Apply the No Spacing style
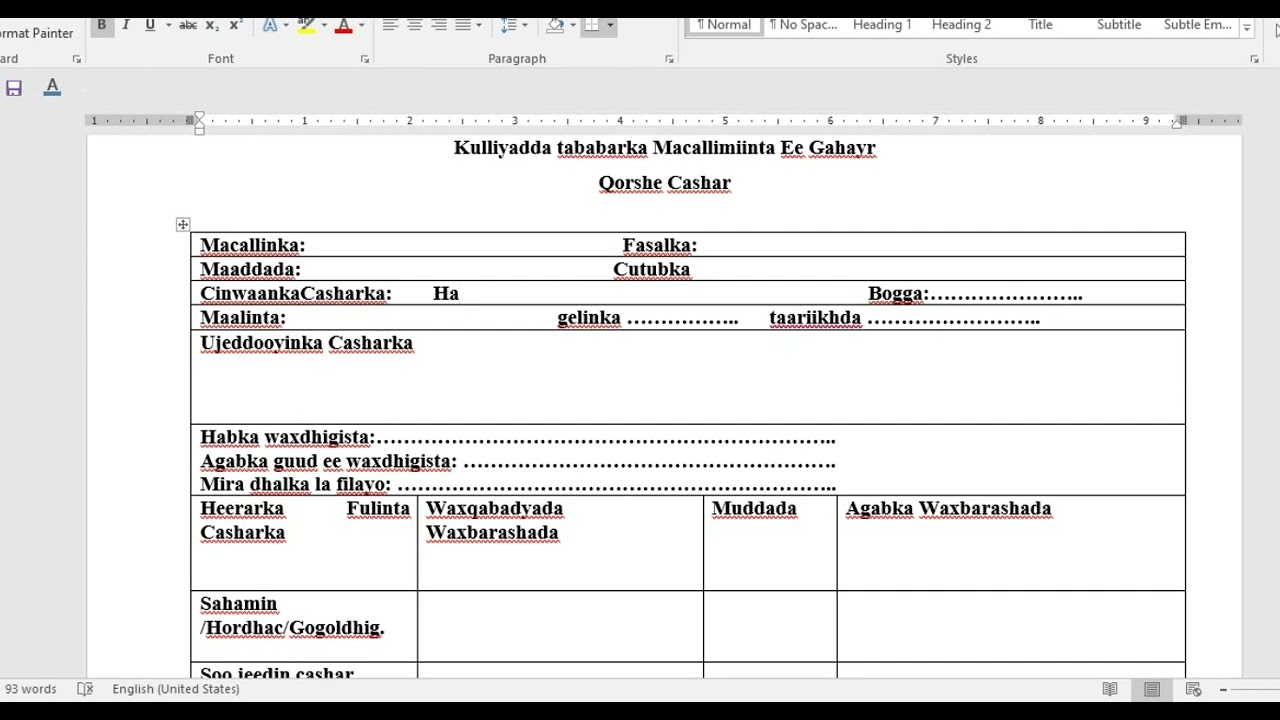The width and height of the screenshot is (1280, 720). point(803,25)
